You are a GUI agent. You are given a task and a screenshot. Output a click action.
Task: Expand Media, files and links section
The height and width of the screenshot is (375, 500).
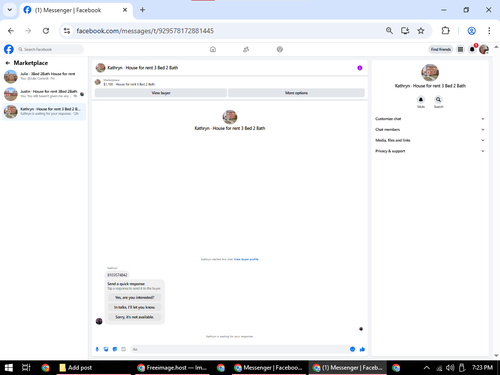coord(429,140)
